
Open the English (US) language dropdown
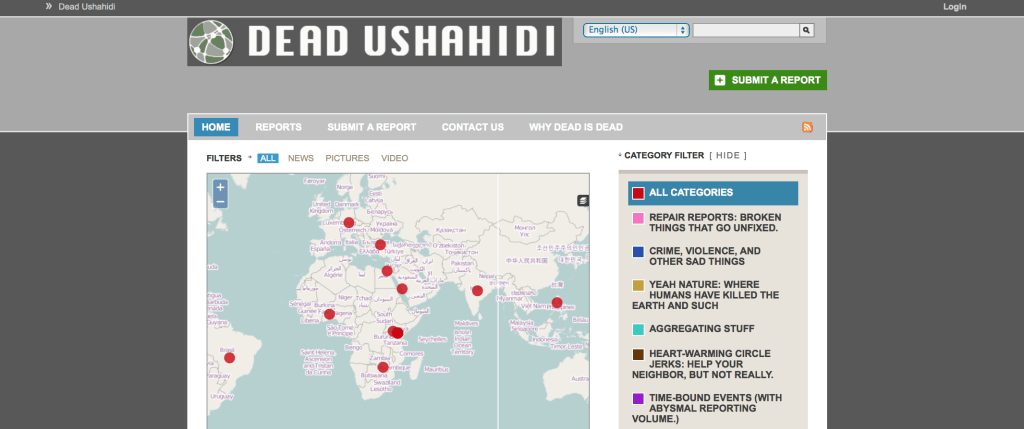[636, 30]
